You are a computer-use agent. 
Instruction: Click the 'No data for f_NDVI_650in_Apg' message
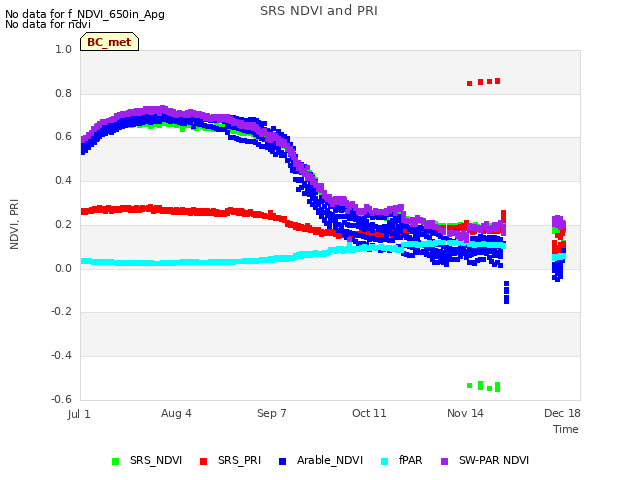click(85, 14)
